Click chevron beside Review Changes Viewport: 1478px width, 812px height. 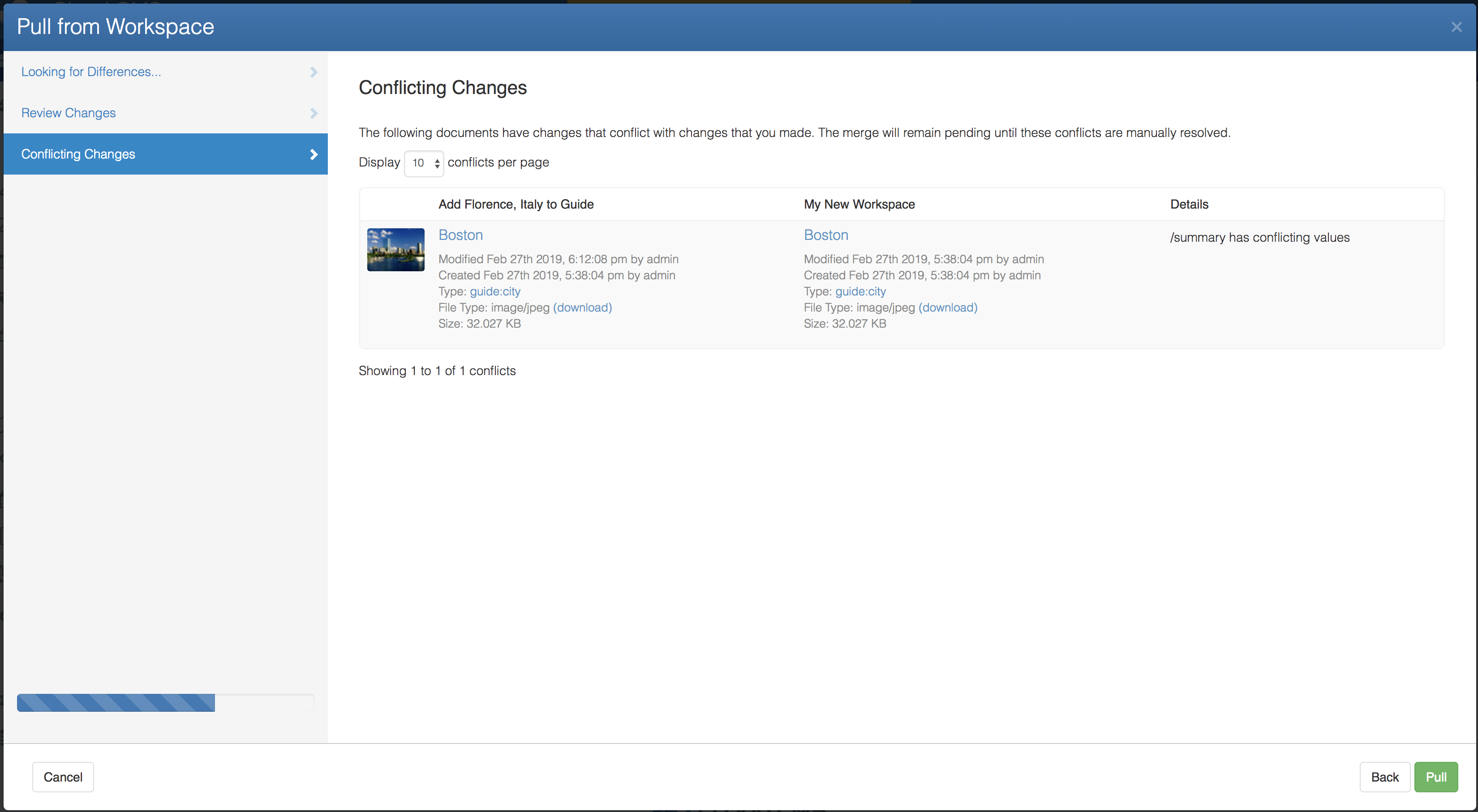tap(313, 113)
